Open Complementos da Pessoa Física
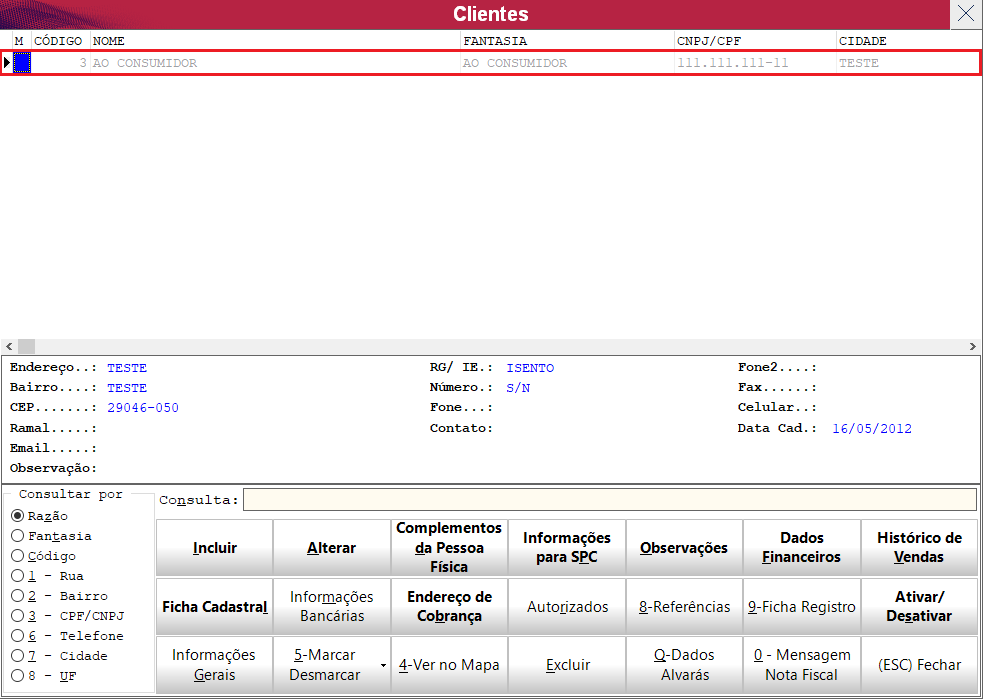The height and width of the screenshot is (699, 983). tap(449, 548)
